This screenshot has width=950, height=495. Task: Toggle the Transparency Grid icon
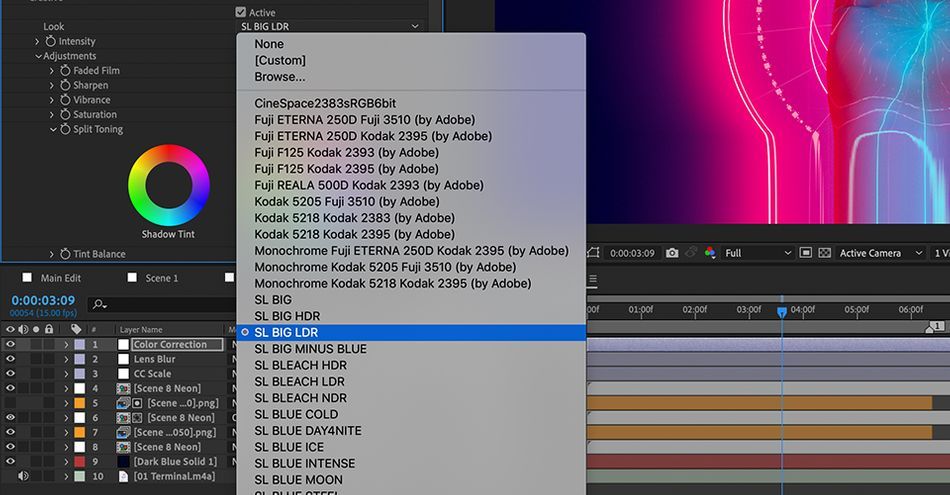(x=825, y=253)
